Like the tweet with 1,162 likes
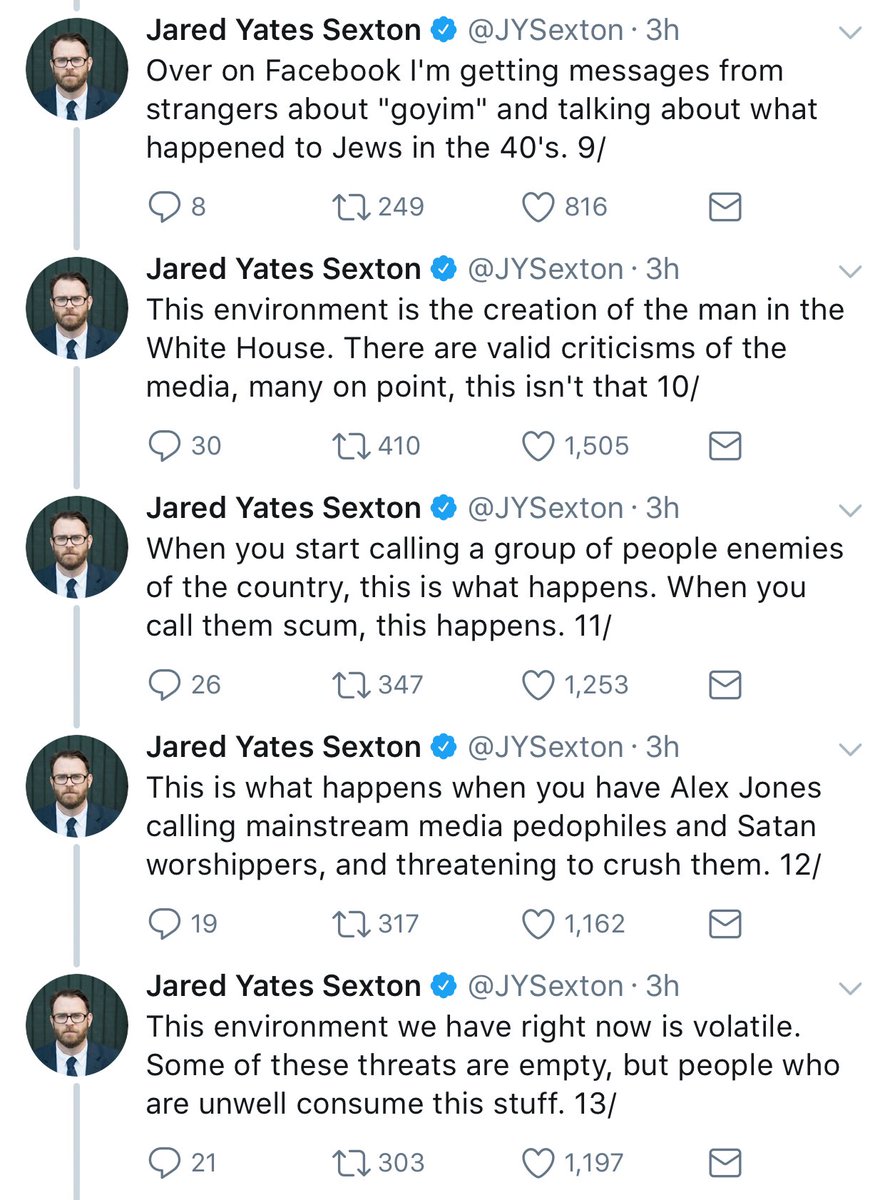 coord(539,924)
